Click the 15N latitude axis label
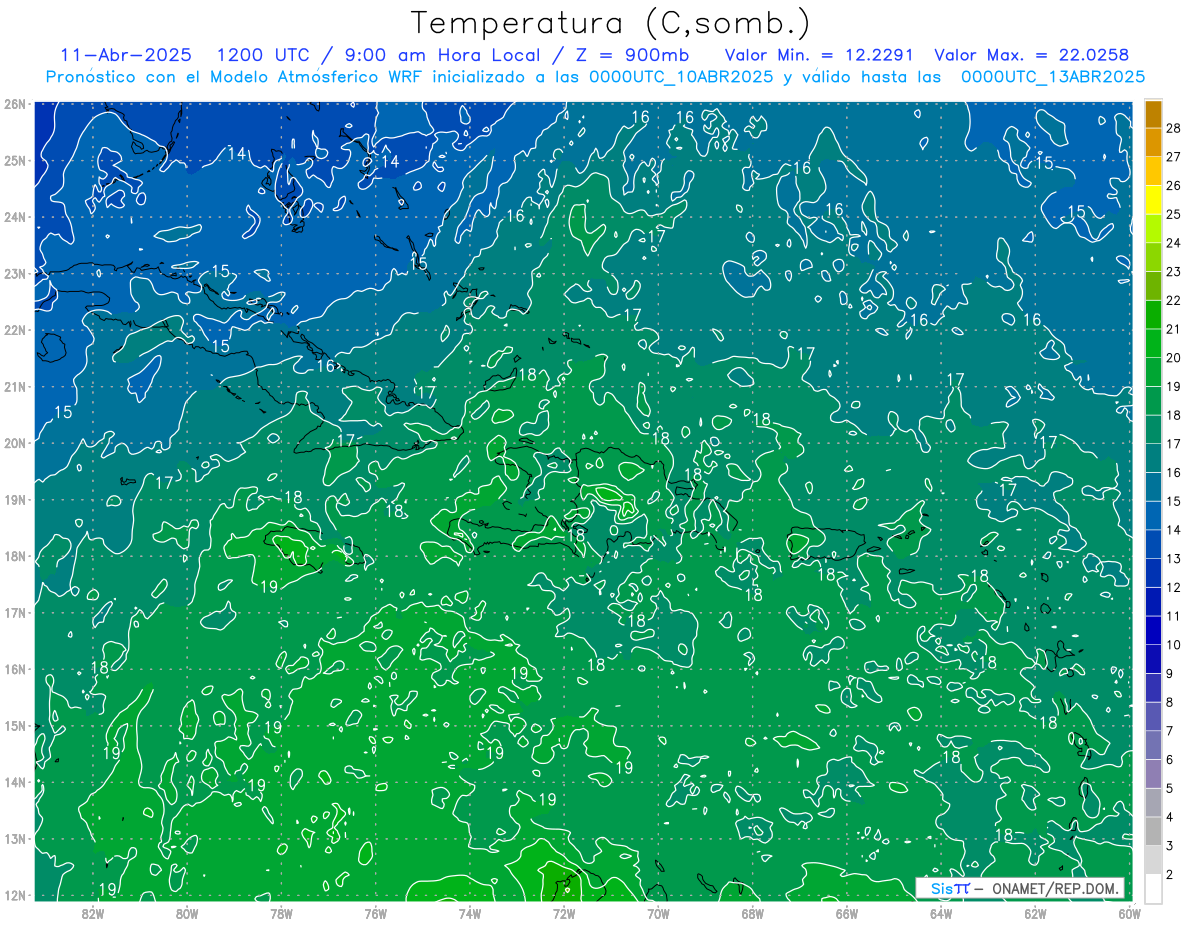This screenshot has height=927, width=1200. (15, 726)
